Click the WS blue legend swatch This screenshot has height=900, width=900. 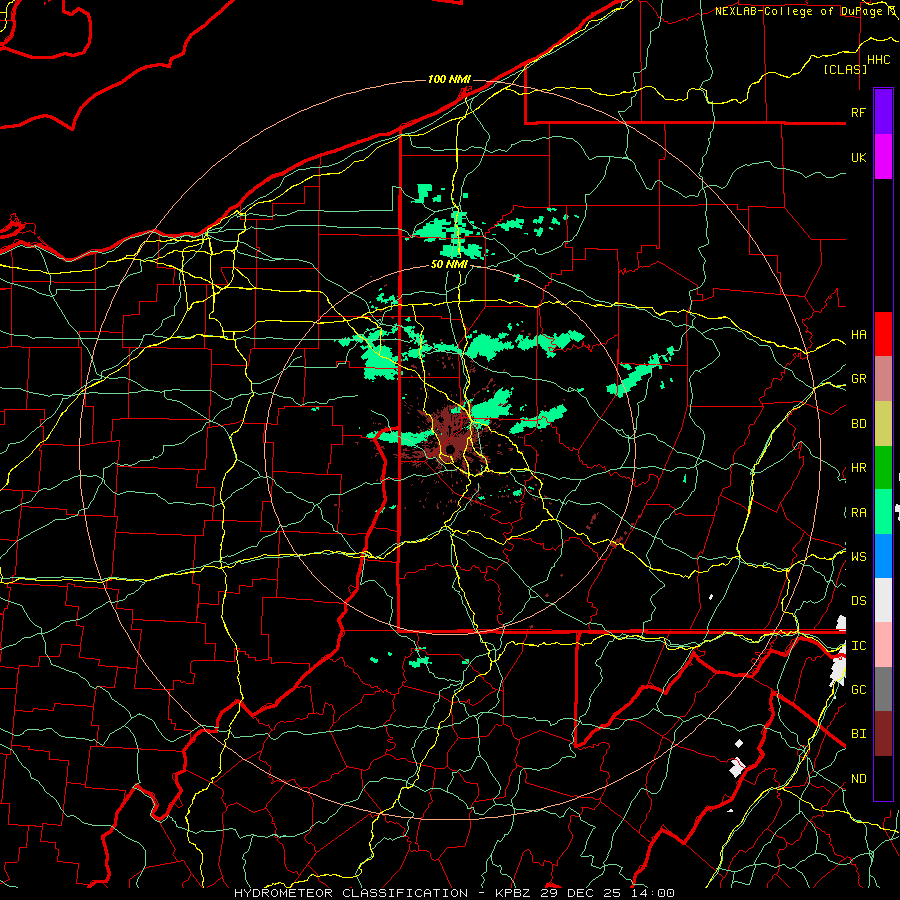click(883, 556)
